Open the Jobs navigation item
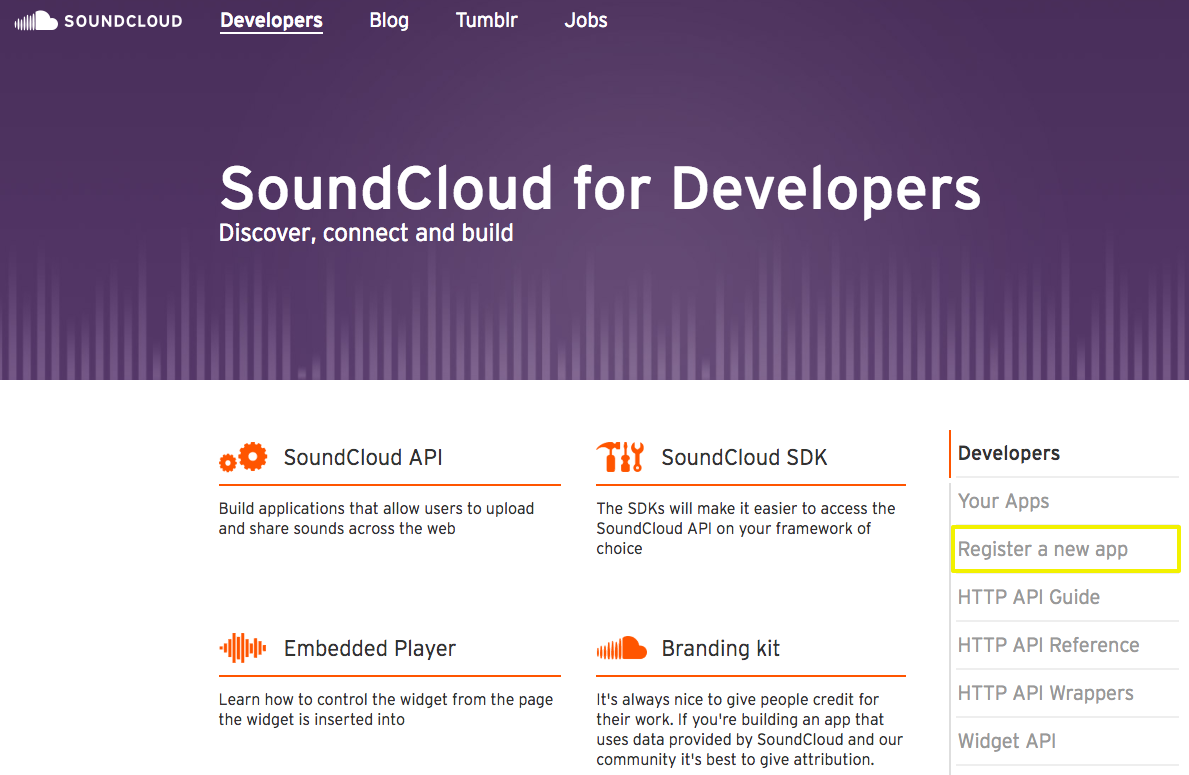 585,20
